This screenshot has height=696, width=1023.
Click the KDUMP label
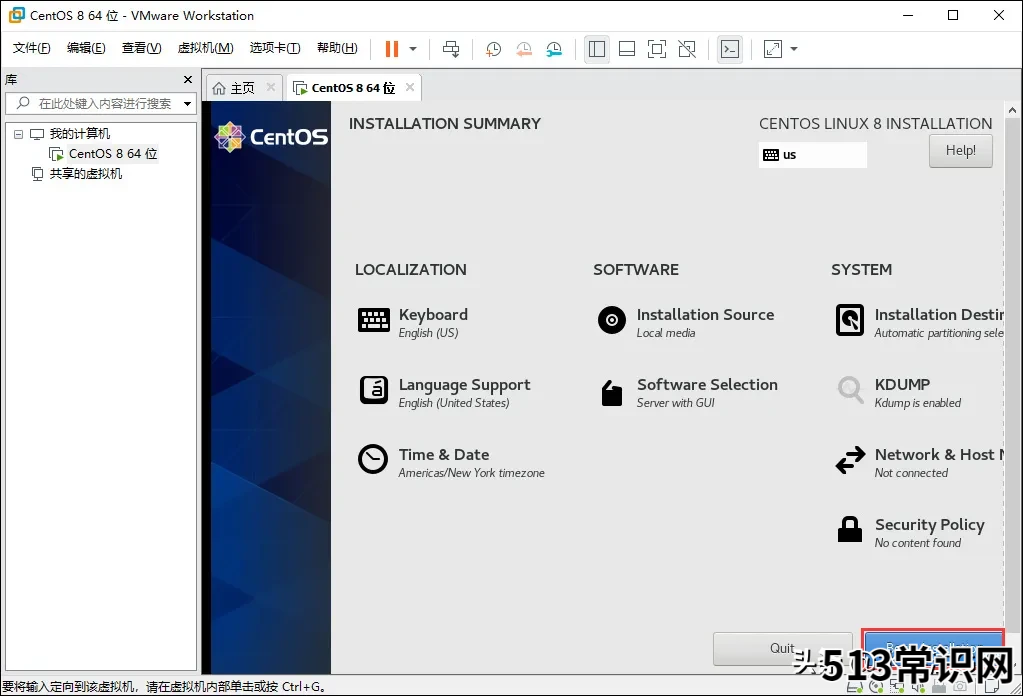pyautogui.click(x=902, y=384)
